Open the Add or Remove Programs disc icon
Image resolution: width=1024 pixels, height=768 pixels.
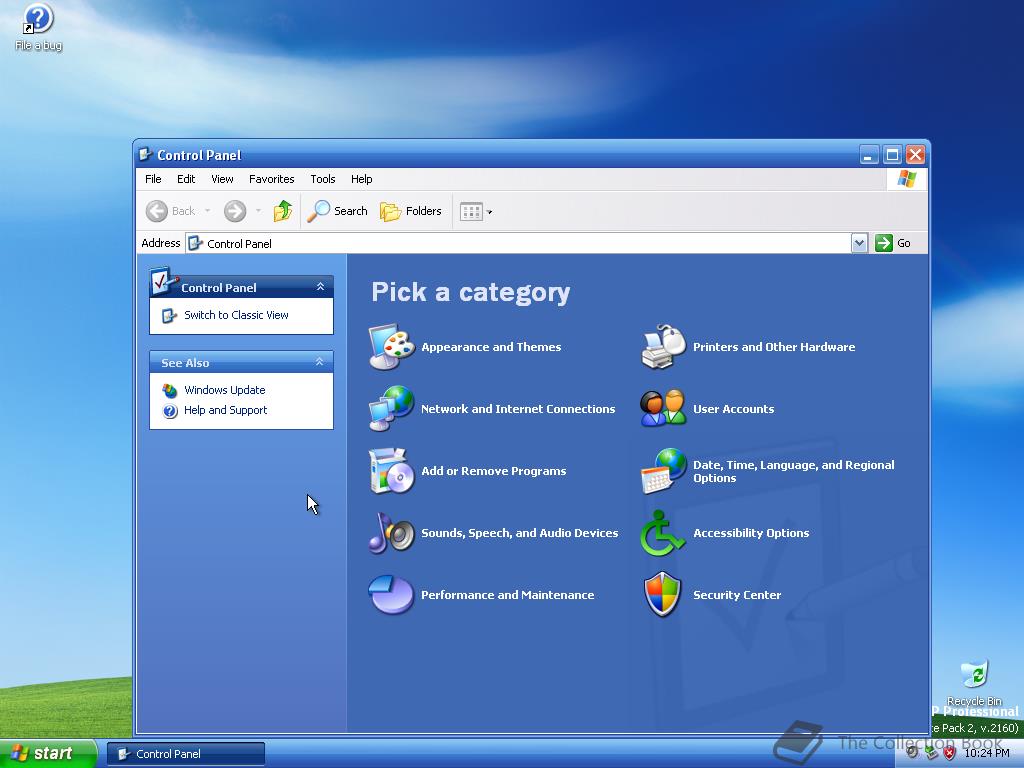click(x=391, y=471)
